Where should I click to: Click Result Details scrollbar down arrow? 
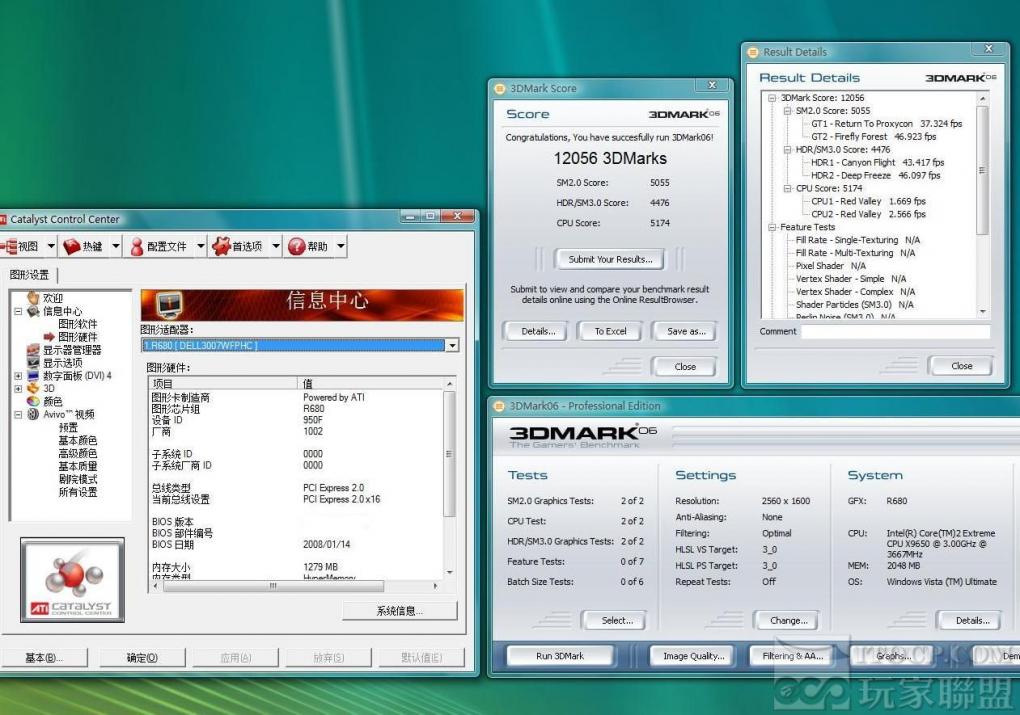pyautogui.click(x=982, y=312)
